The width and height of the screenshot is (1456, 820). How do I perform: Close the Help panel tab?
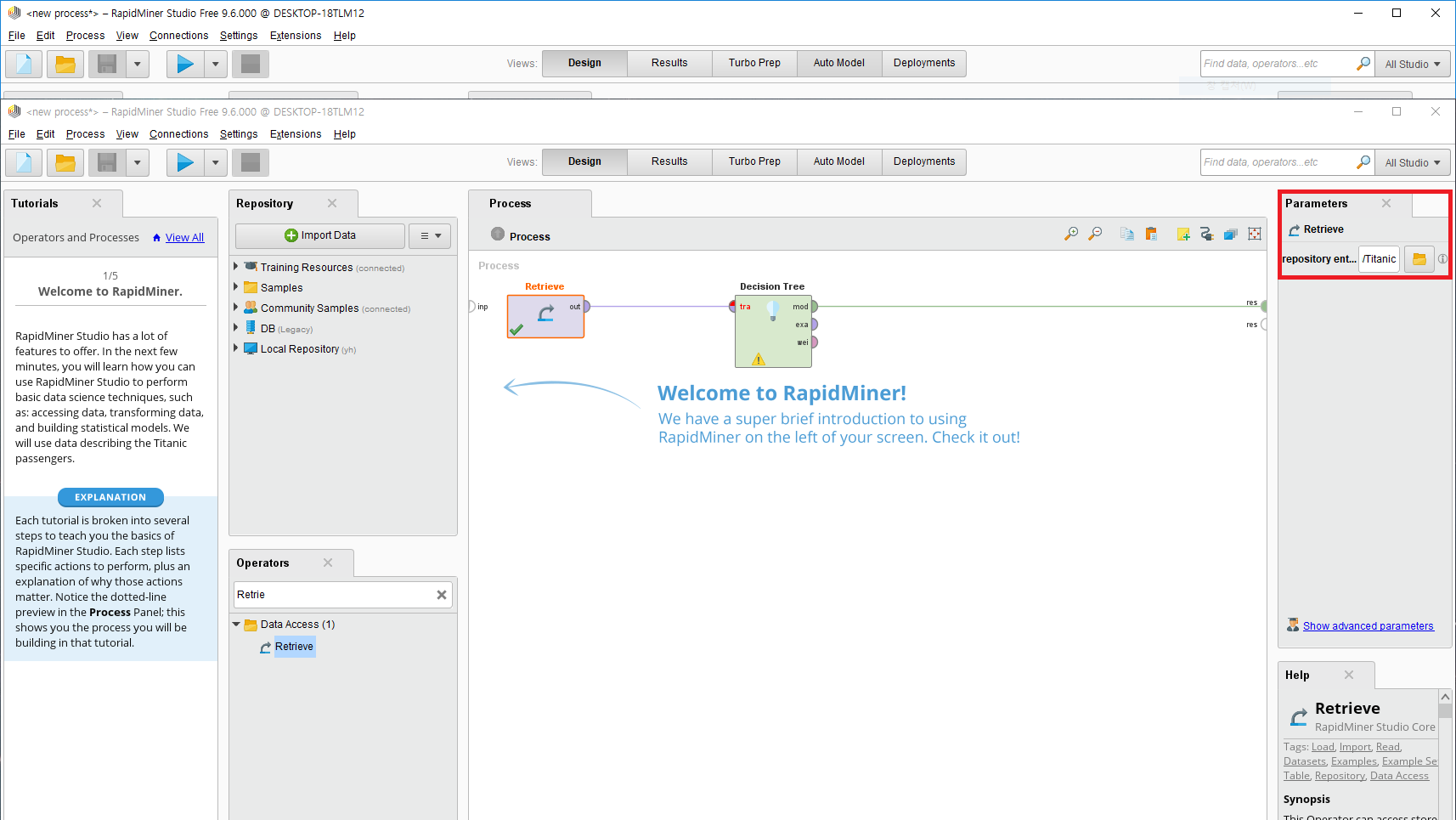[1349, 675]
